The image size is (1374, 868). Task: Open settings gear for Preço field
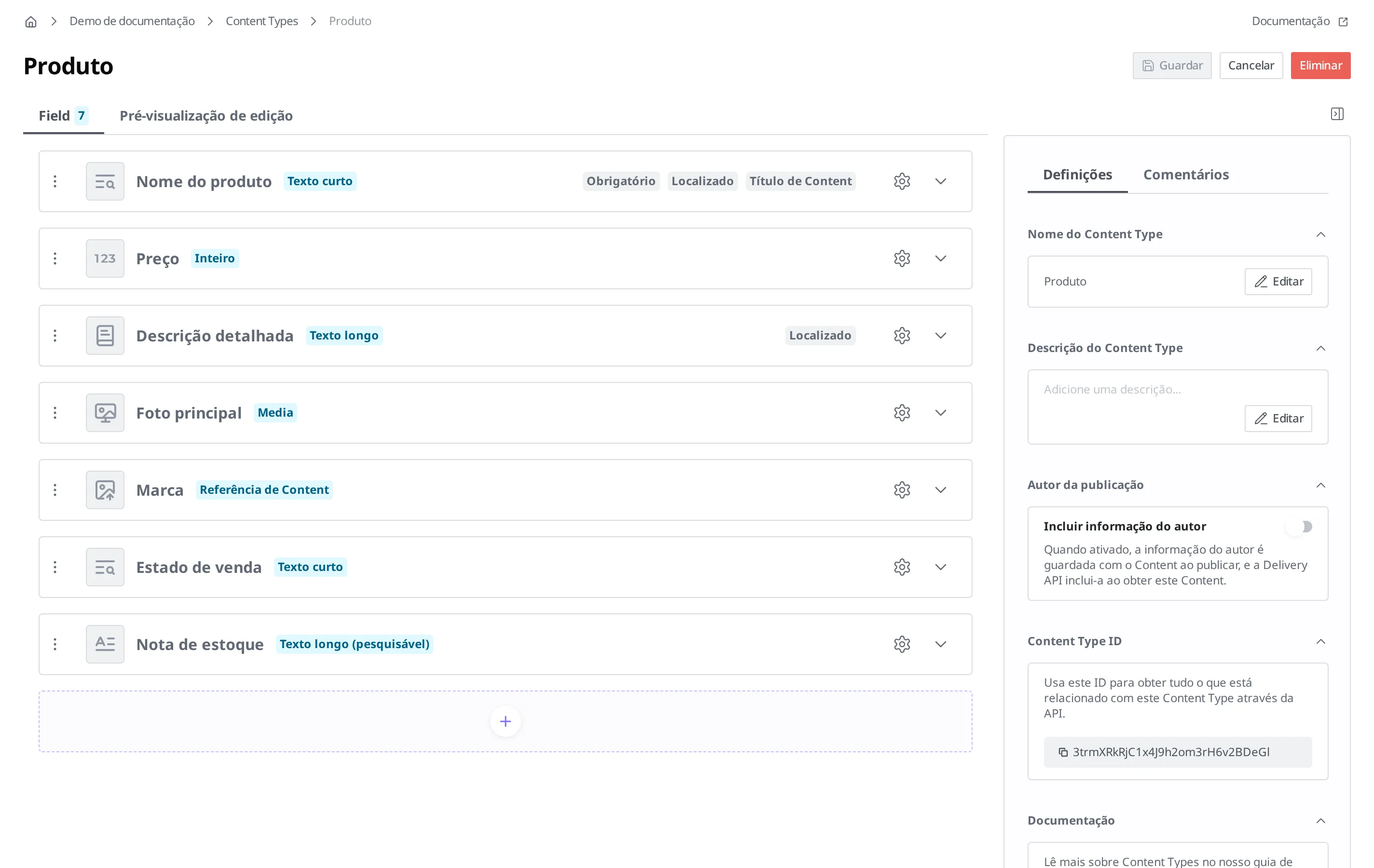pyautogui.click(x=902, y=258)
